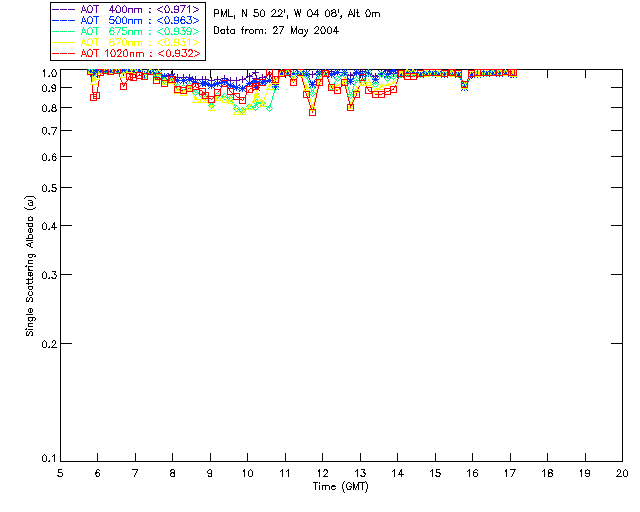Click the lowest red square marker near 11.7 GMT
Viewport: 640px width, 512px height.
(x=313, y=112)
